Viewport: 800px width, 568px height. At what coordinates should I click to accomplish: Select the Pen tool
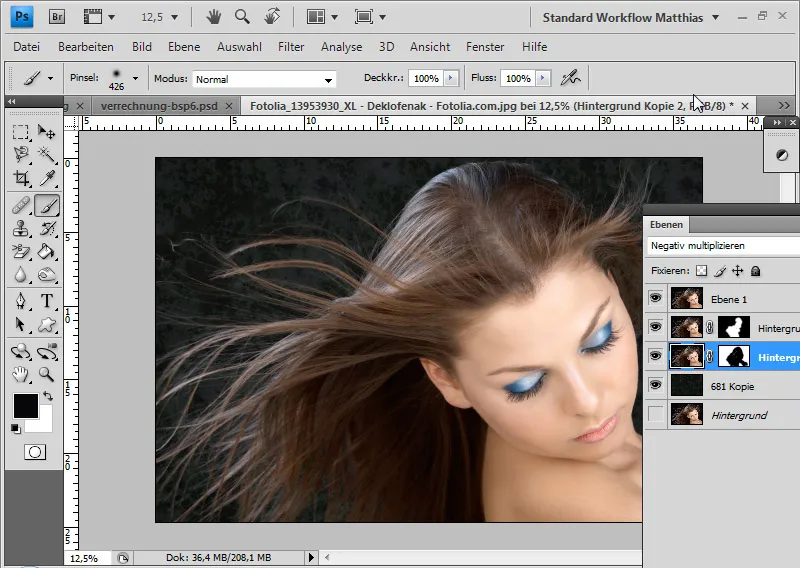(x=20, y=301)
